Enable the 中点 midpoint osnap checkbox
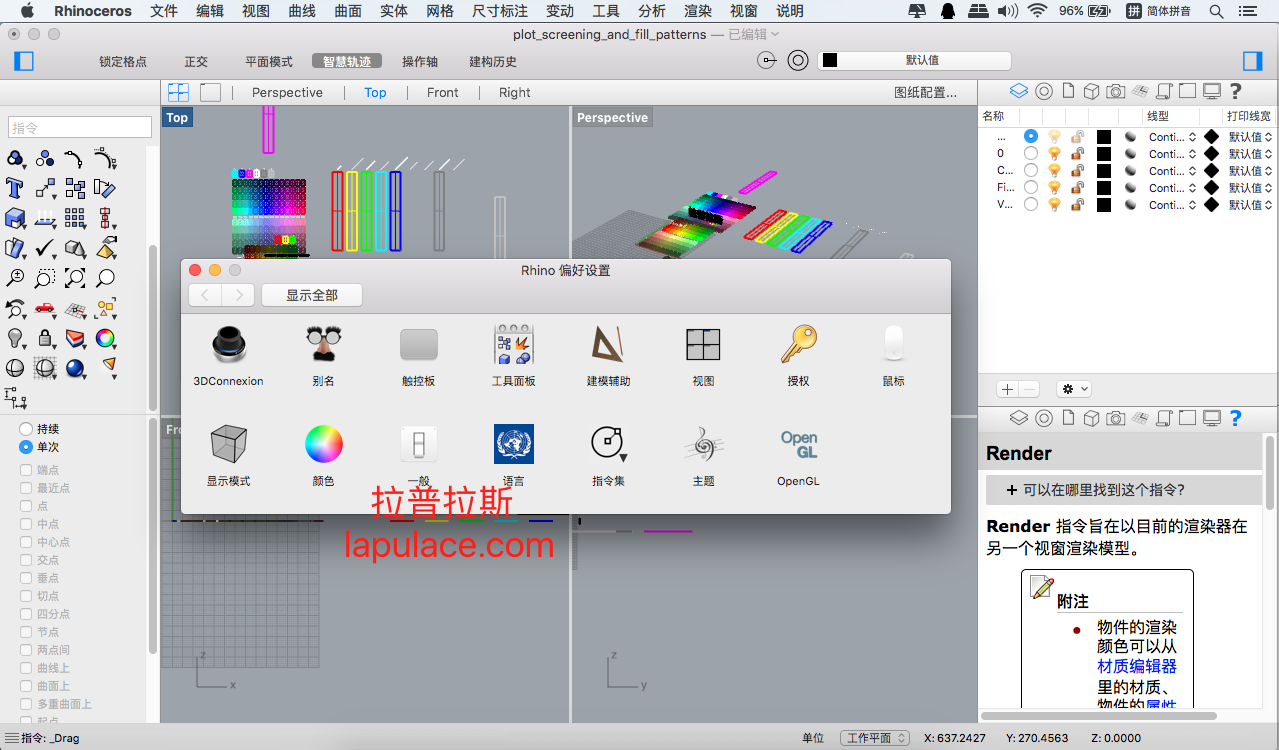This screenshot has width=1279, height=750. [x=27, y=524]
